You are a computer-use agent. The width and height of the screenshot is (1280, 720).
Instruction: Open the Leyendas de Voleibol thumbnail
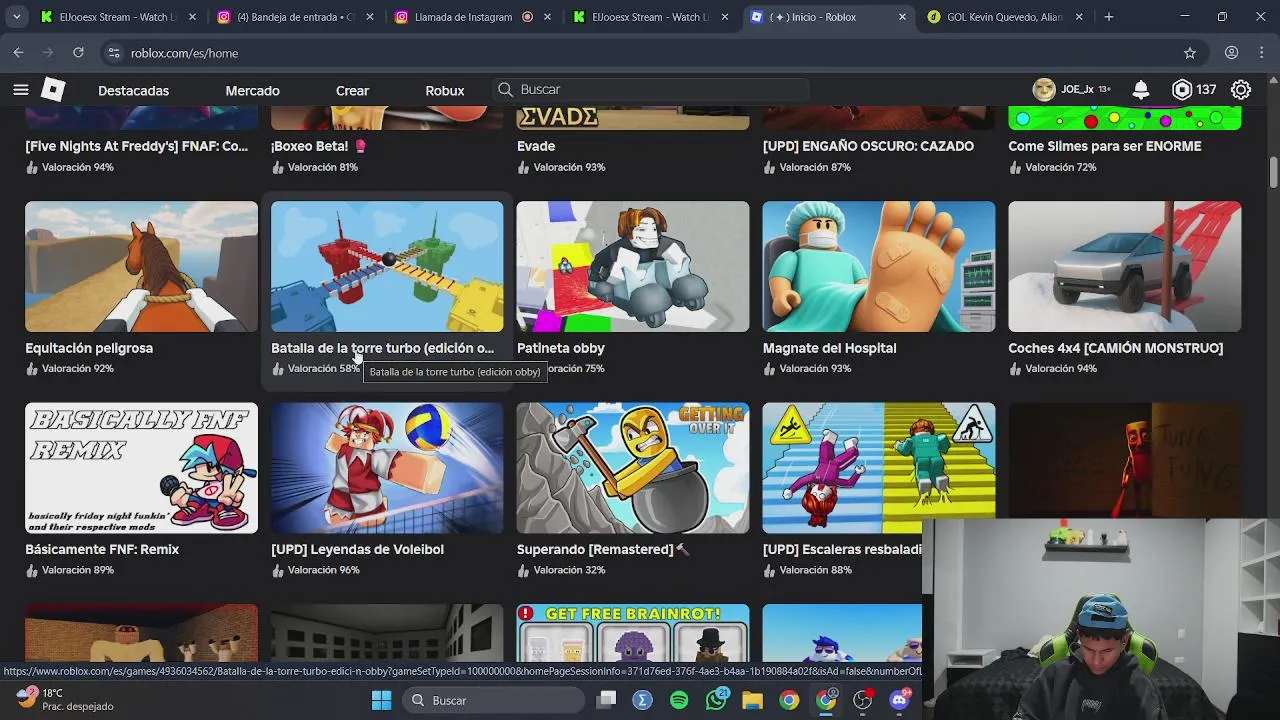387,468
